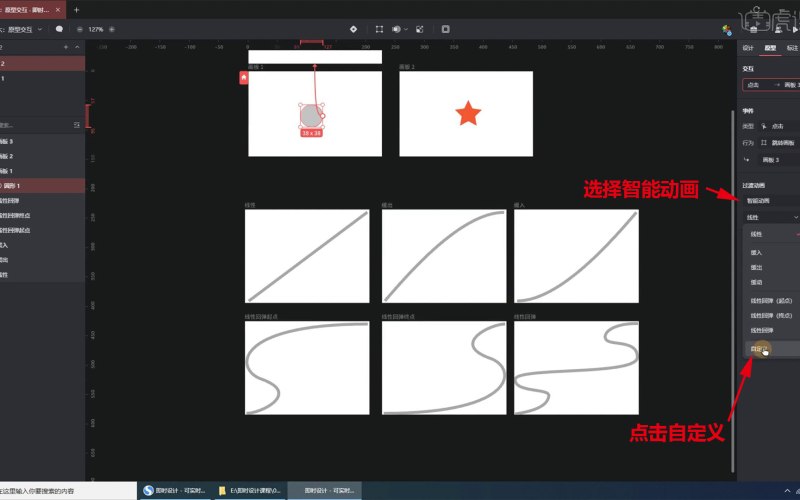
Task: Choose 线性回弹 (起点) easing option
Action: 772,301
